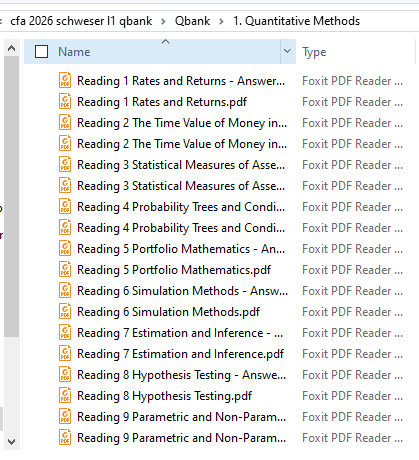Click the PDF icon of Reading 8 Hypothesis Testing.pdf
Image resolution: width=419 pixels, height=460 pixels.
(65, 396)
